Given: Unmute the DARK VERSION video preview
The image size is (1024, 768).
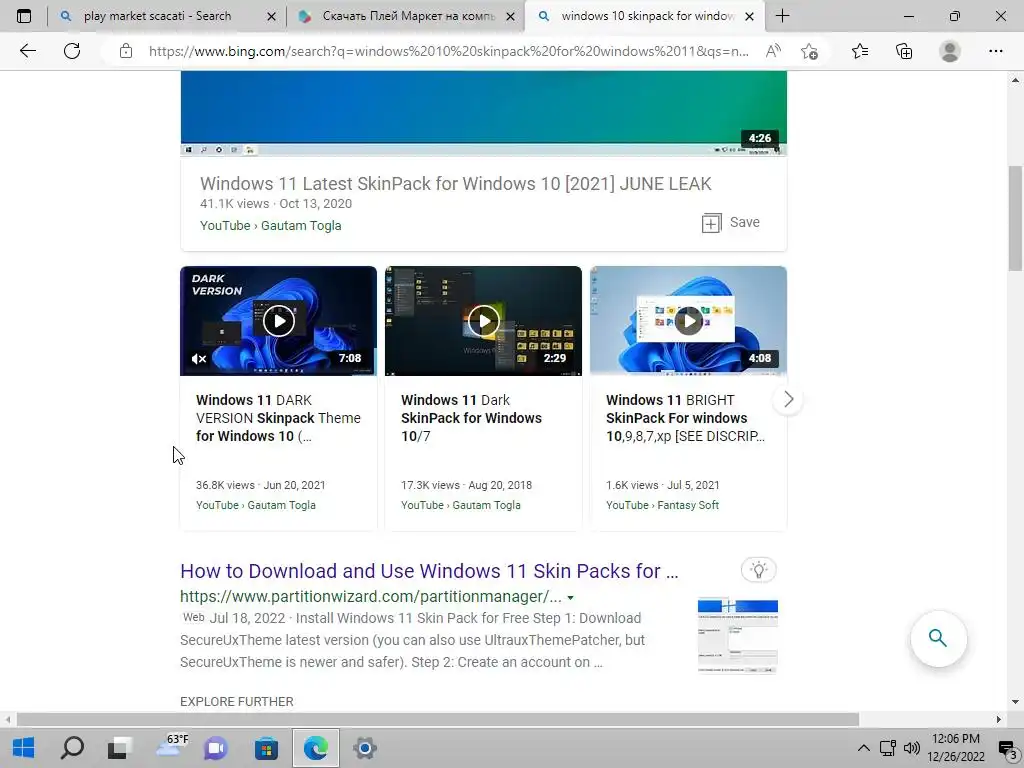Looking at the screenshot, I should (199, 359).
